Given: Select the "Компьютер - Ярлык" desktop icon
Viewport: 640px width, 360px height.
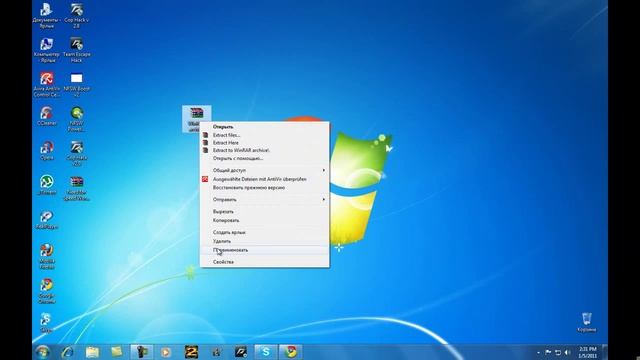Looking at the screenshot, I should click(47, 50).
